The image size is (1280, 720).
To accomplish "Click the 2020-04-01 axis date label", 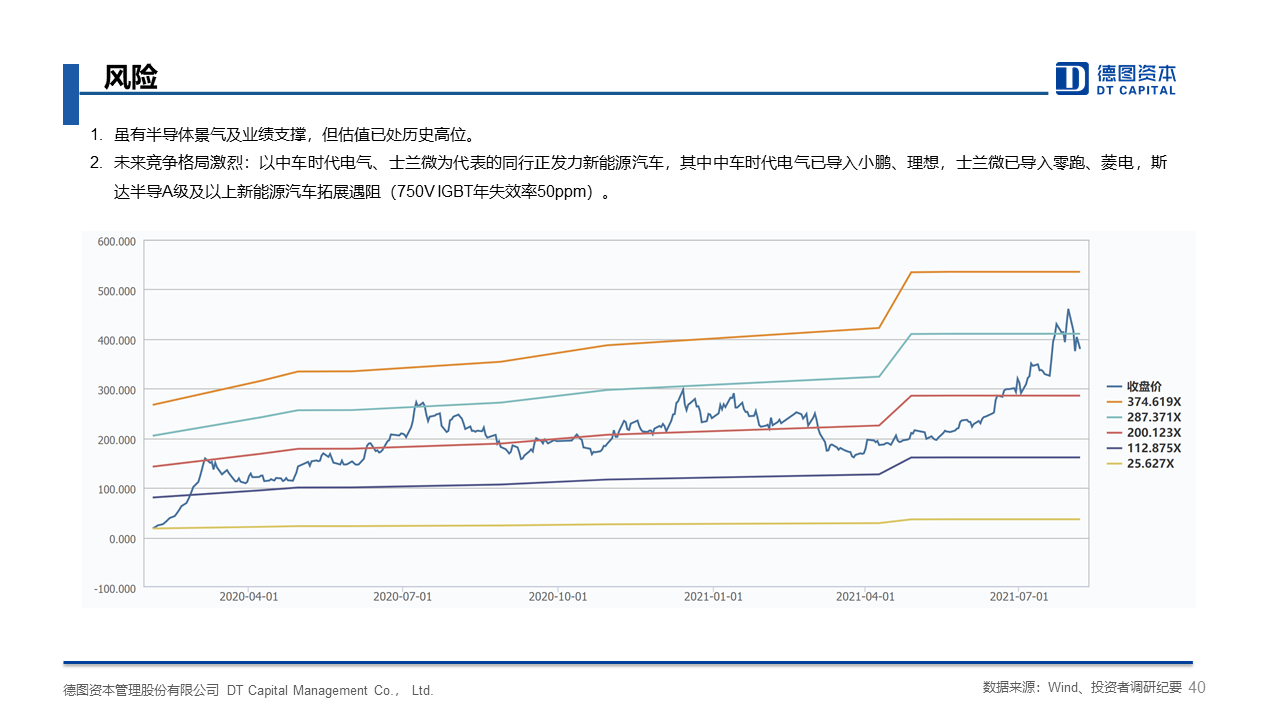I will click(248, 596).
